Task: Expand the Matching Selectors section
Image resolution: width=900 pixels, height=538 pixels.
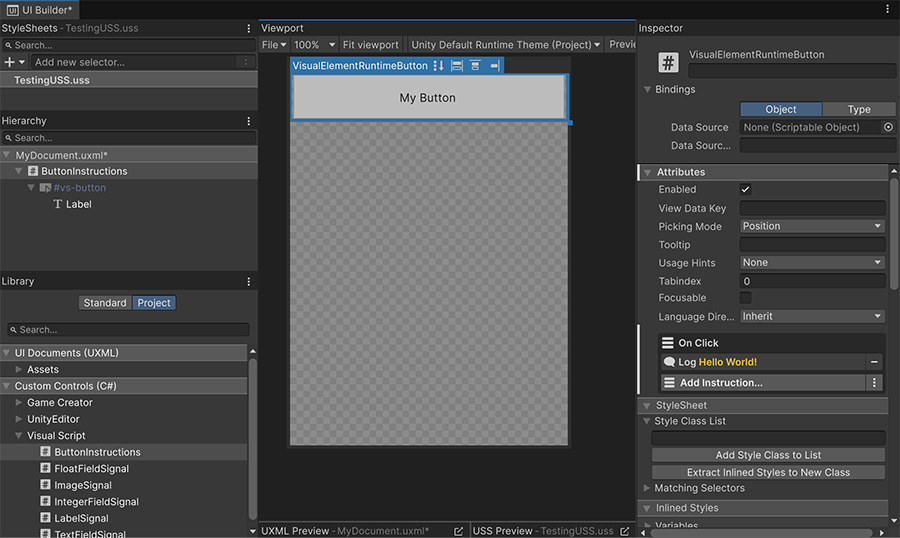Action: click(x=647, y=488)
